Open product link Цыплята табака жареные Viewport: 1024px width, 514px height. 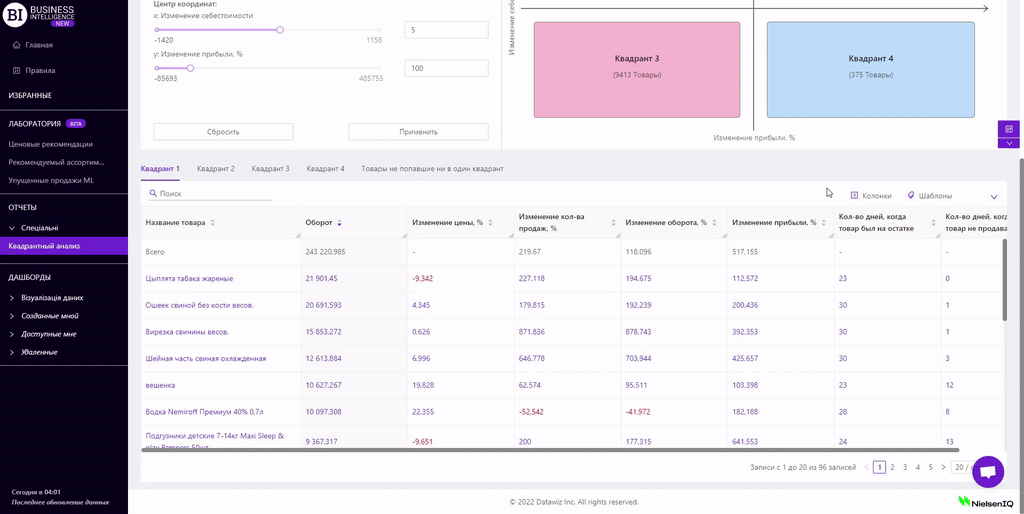189,279
